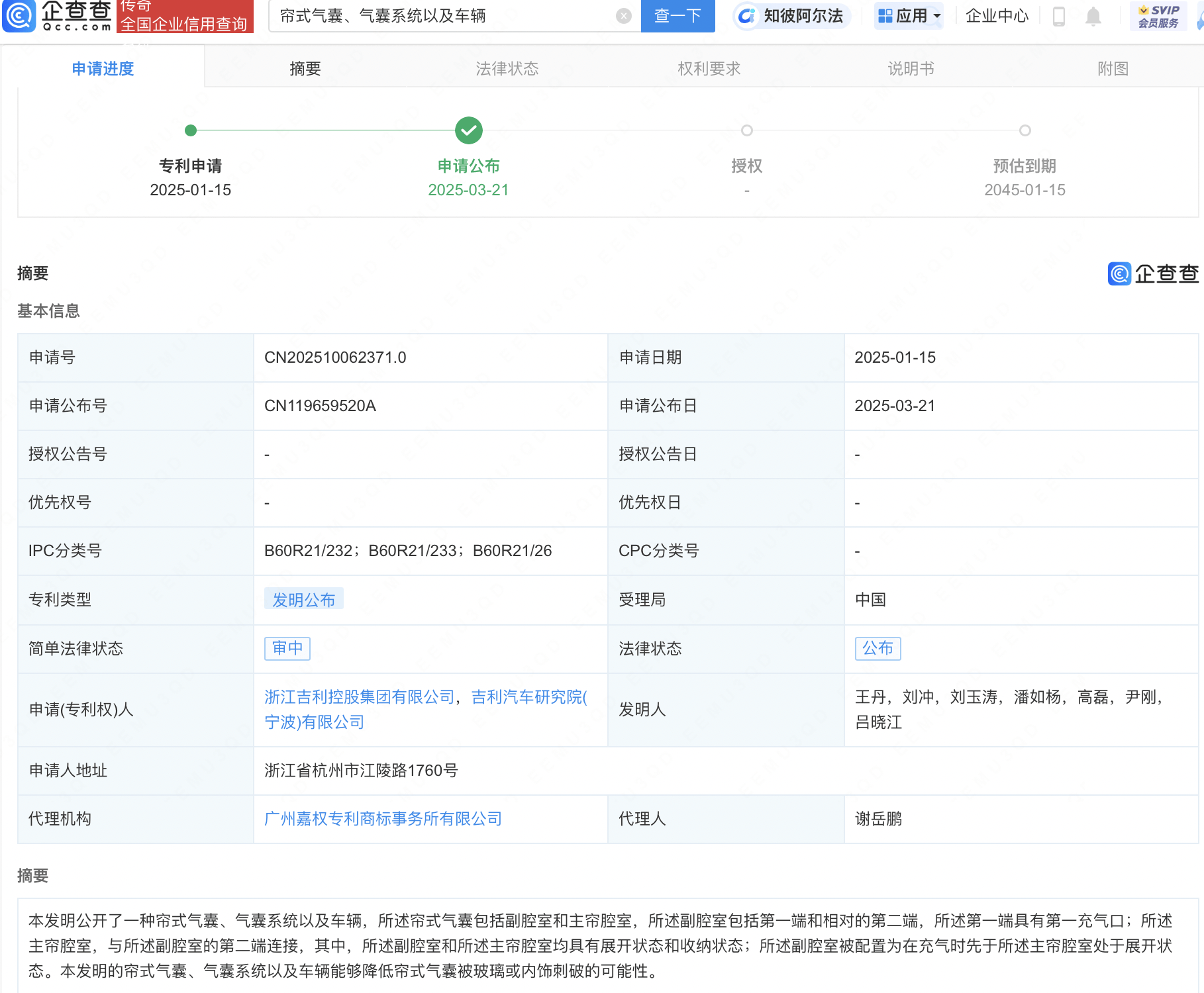Switch to the 权利要求 tab
1204x993 pixels.
point(709,68)
